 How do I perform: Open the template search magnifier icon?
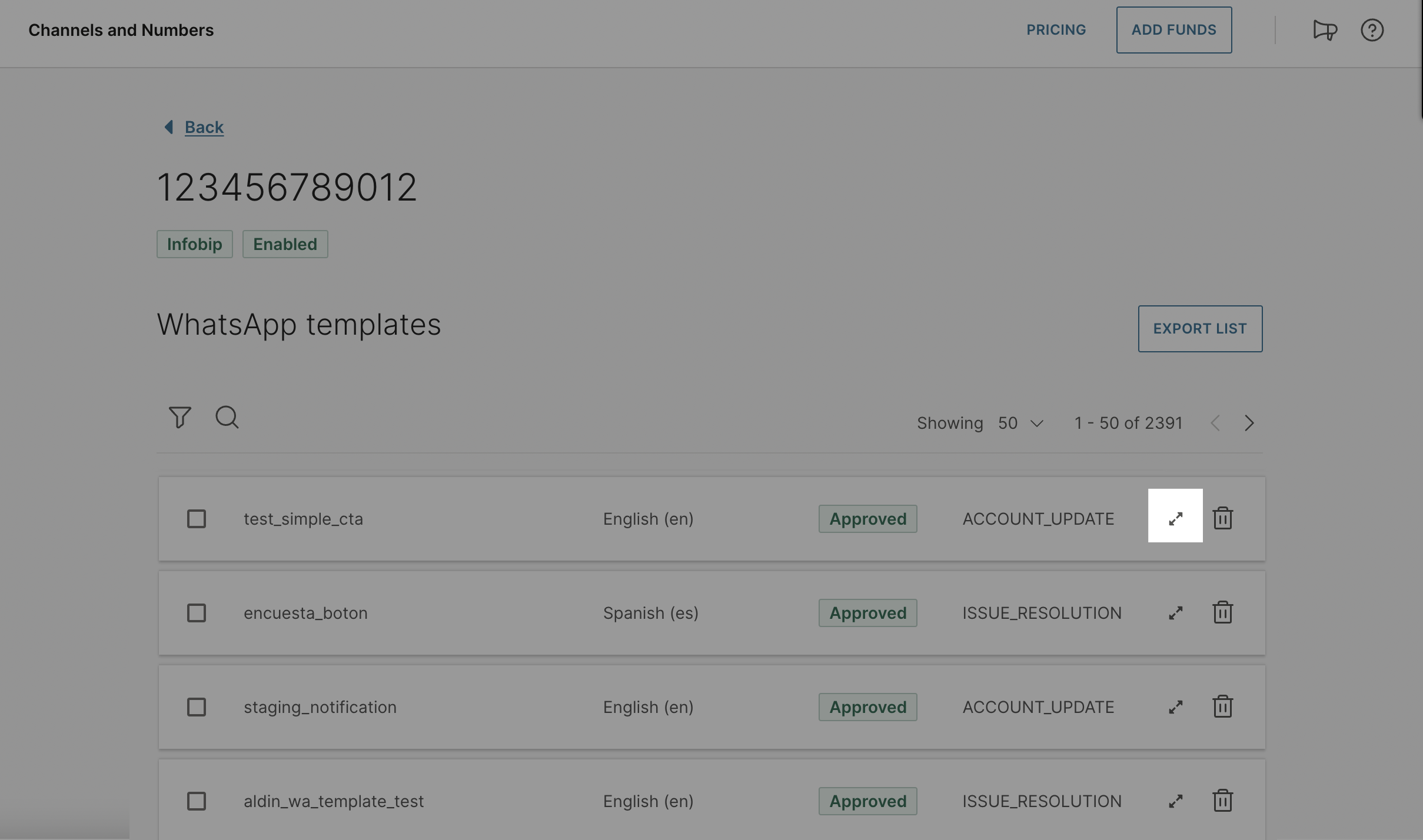227,418
